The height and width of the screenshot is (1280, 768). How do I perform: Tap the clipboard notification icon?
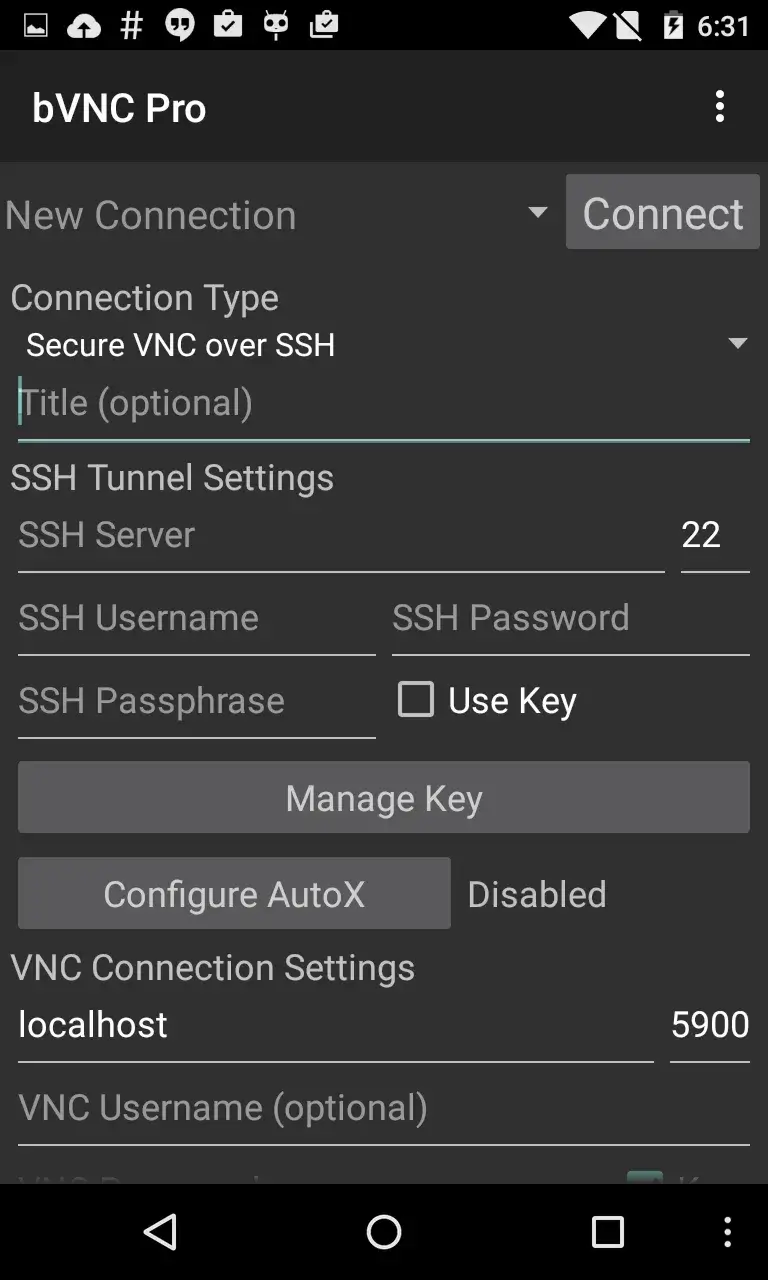click(x=228, y=25)
